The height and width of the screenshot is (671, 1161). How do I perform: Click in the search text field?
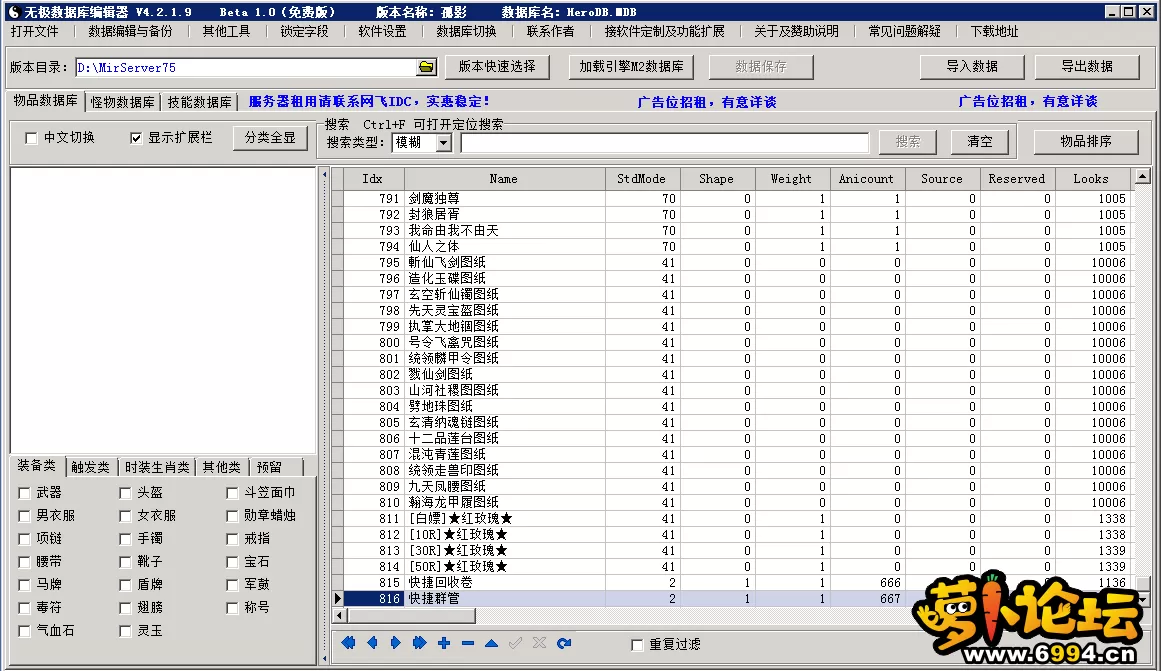pos(664,142)
